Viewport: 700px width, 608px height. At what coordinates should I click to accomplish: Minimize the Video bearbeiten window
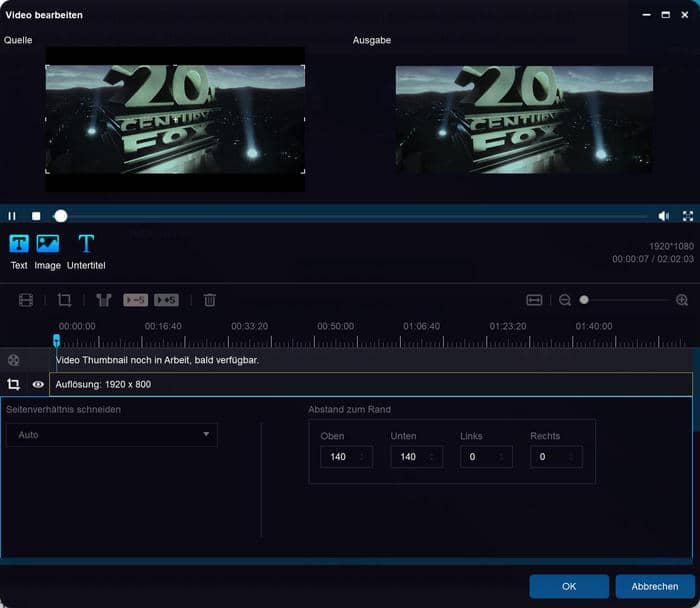[x=646, y=15]
